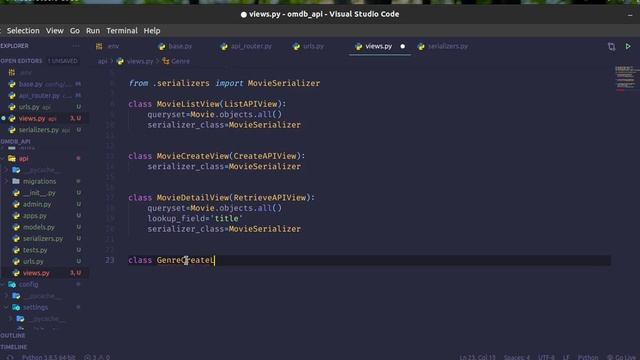Open the Selection menu
Screen dimensions: 640x360
(x=23, y=31)
